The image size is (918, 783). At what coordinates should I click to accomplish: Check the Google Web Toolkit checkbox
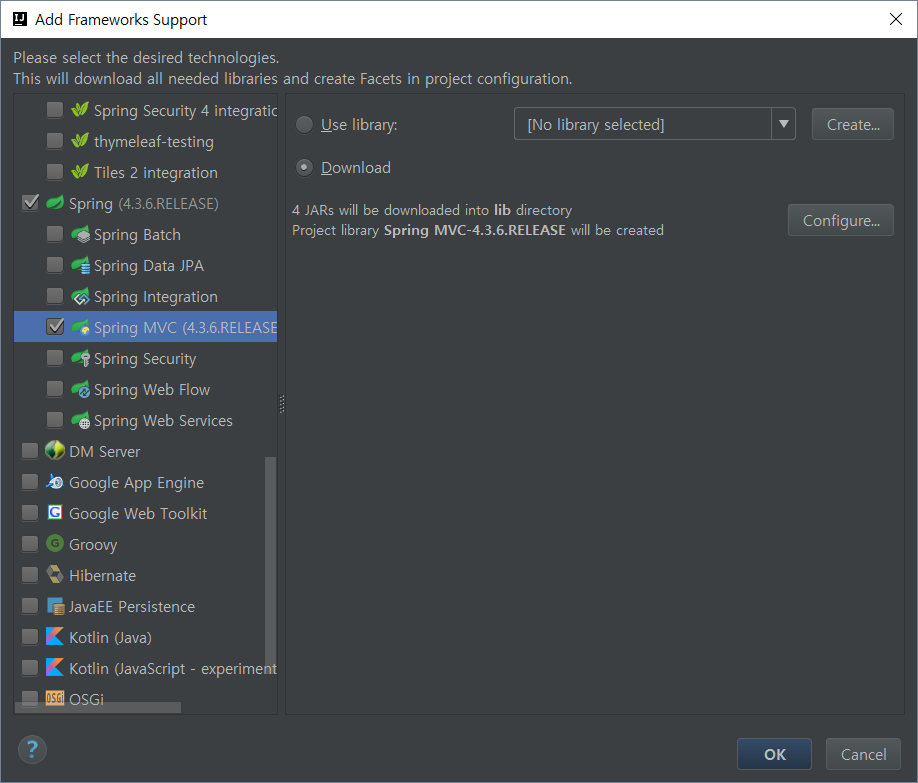(x=30, y=512)
